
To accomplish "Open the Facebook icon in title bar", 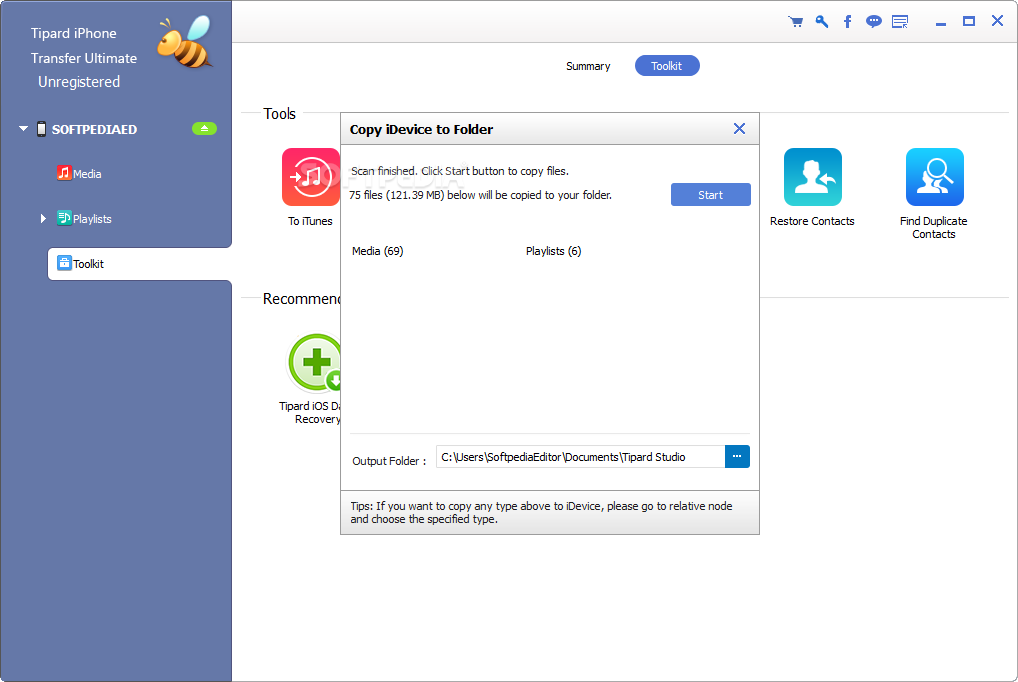I will pyautogui.click(x=847, y=22).
